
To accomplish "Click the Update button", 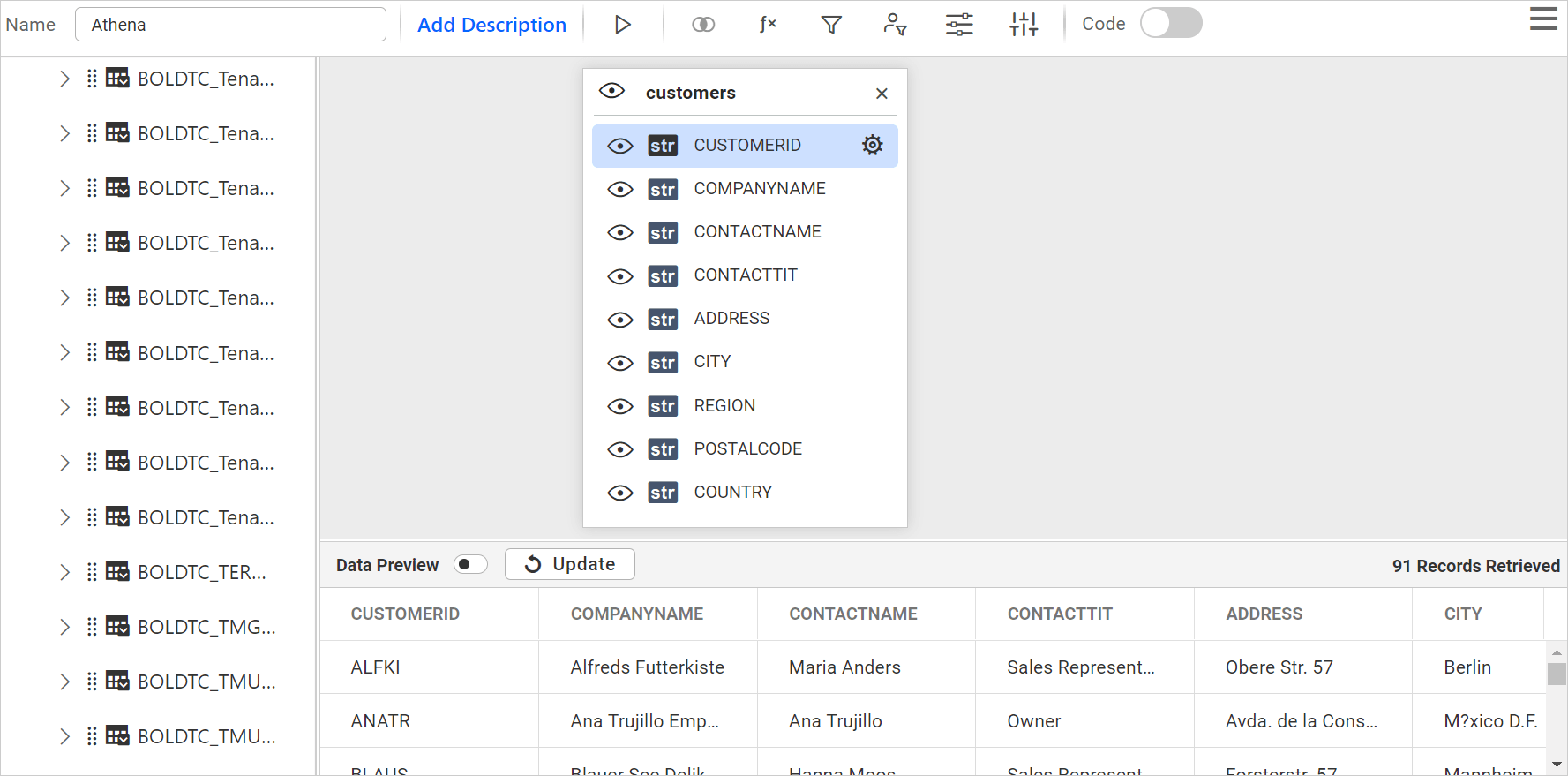I will [570, 564].
